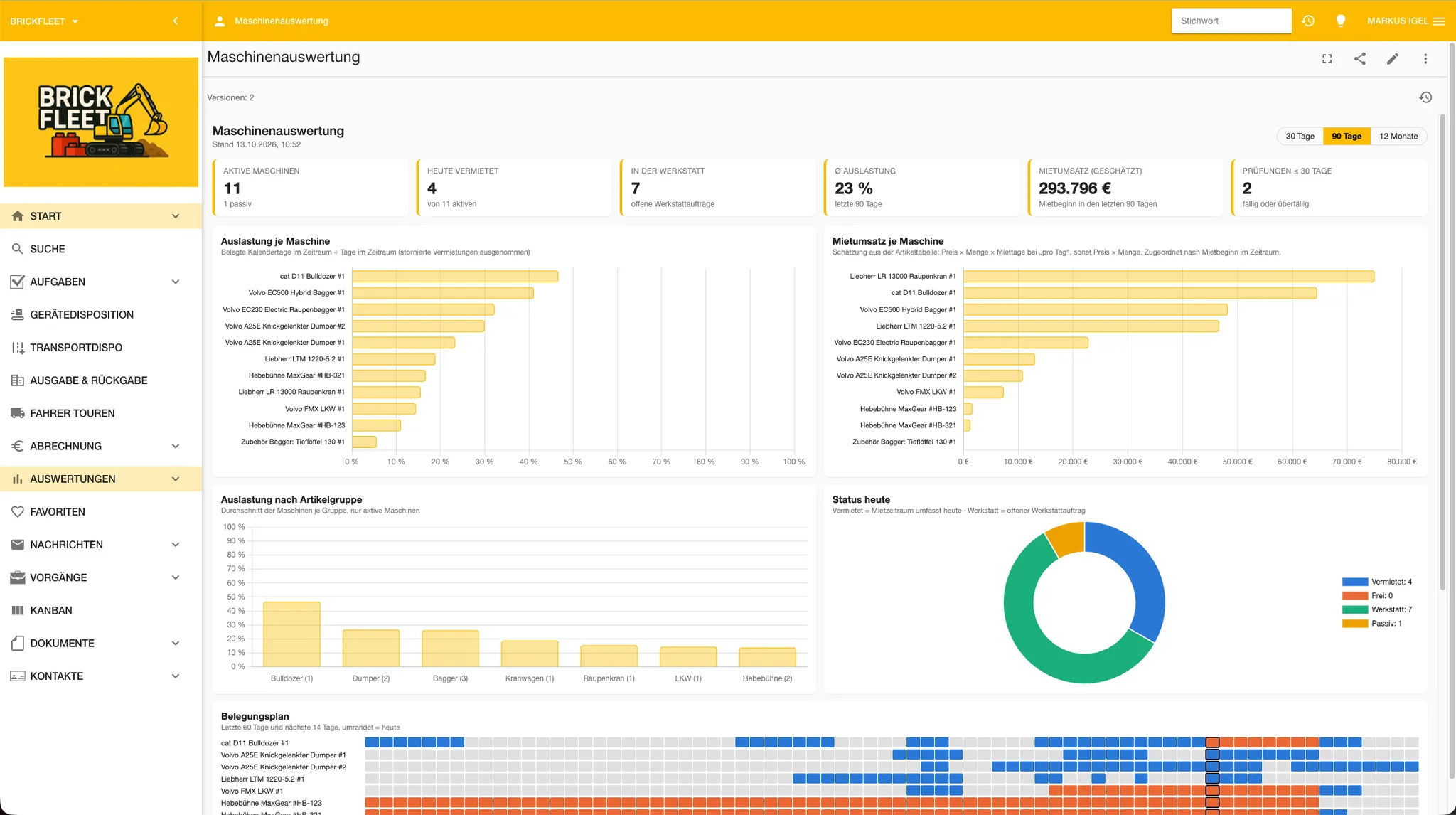Click the cat D11 Bulldozer #1 utilization bar
This screenshot has width=1456, height=815.
point(455,276)
